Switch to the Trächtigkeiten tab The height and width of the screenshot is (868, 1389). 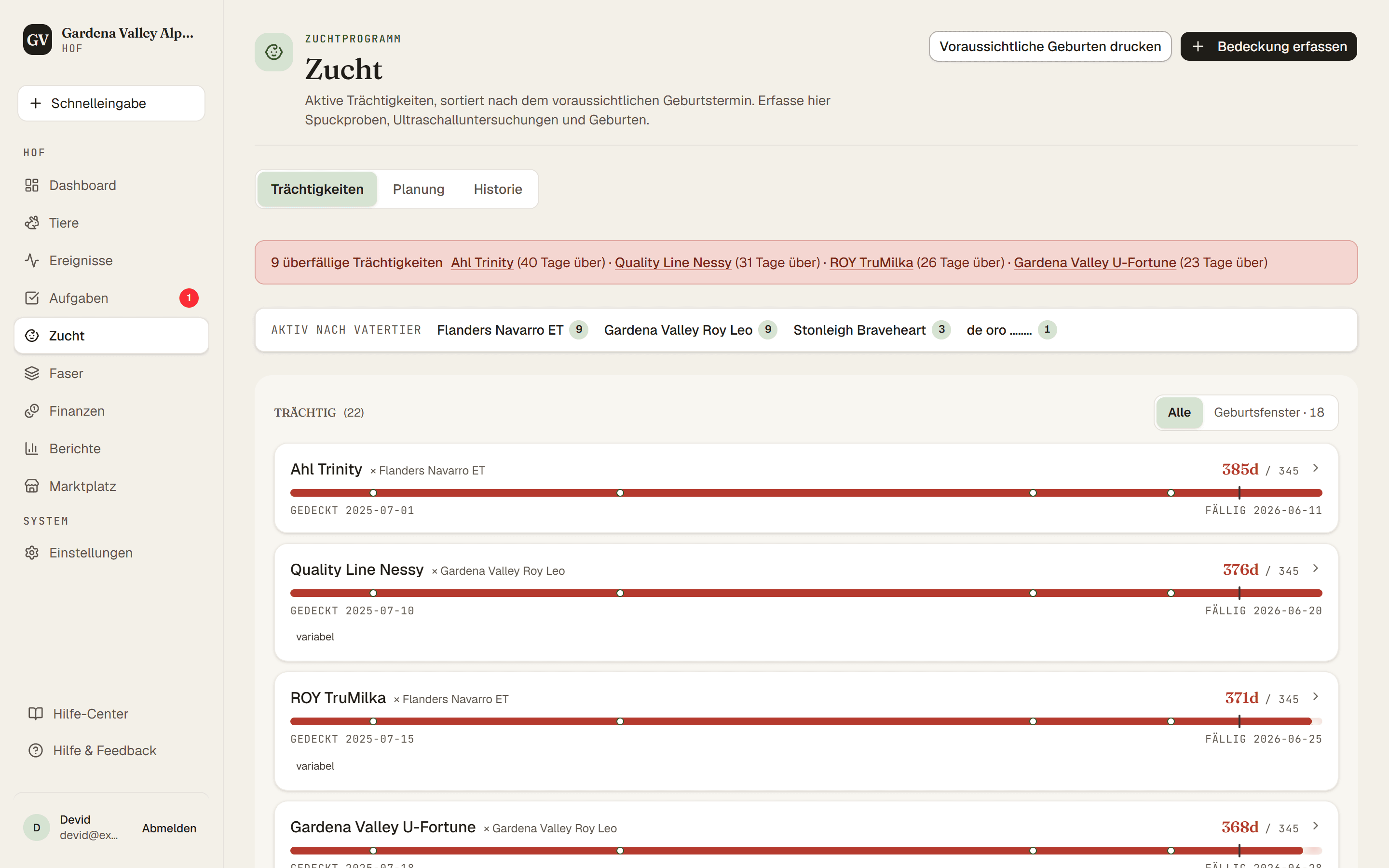pos(317,189)
